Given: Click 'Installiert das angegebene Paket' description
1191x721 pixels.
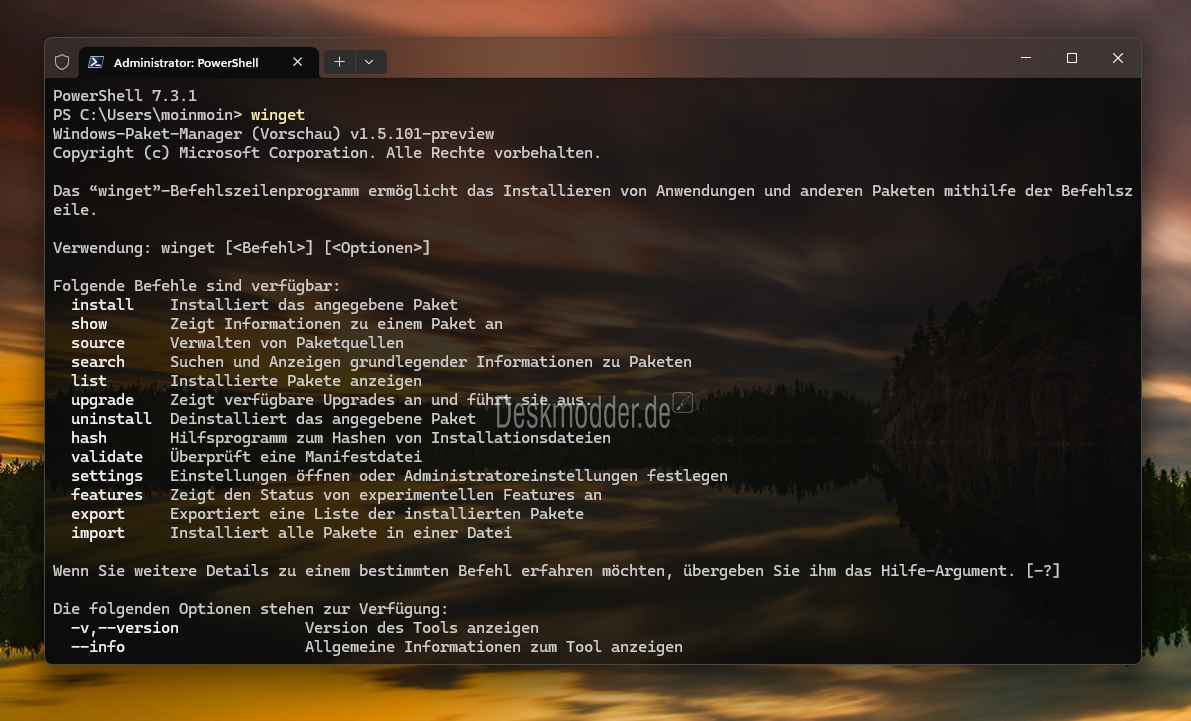Looking at the screenshot, I should [x=314, y=305].
